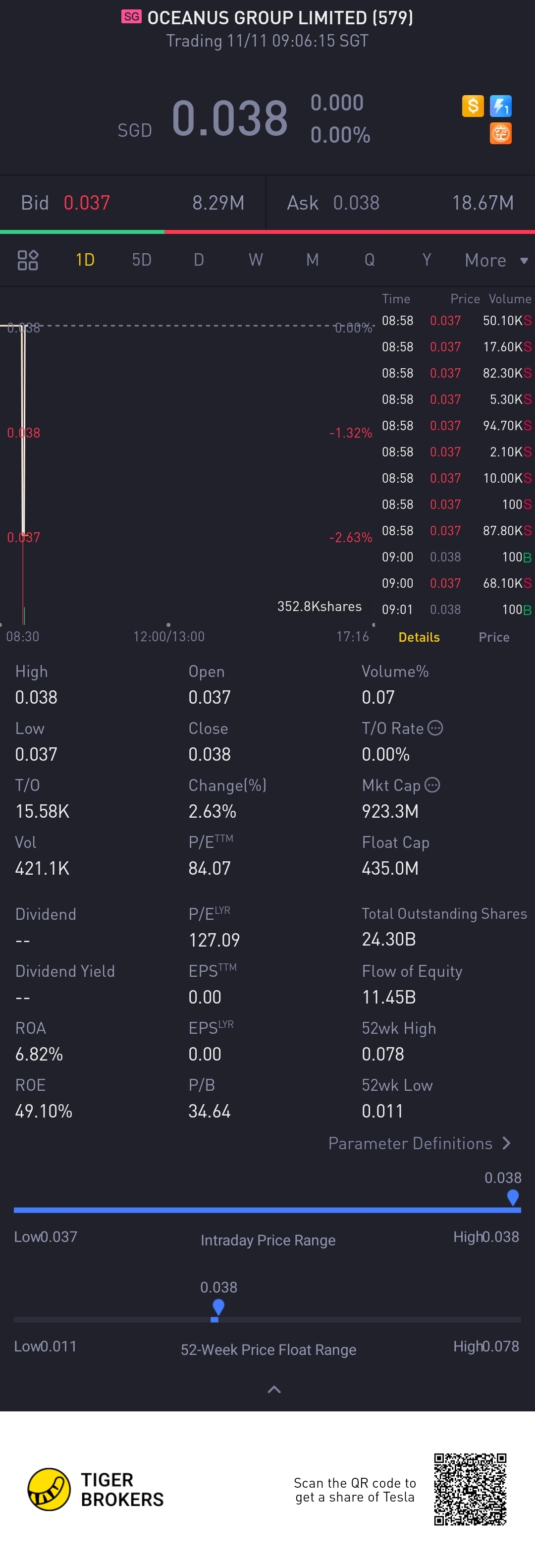Tap the orange financing badge icon
This screenshot has height=1568, width=535.
[x=501, y=133]
